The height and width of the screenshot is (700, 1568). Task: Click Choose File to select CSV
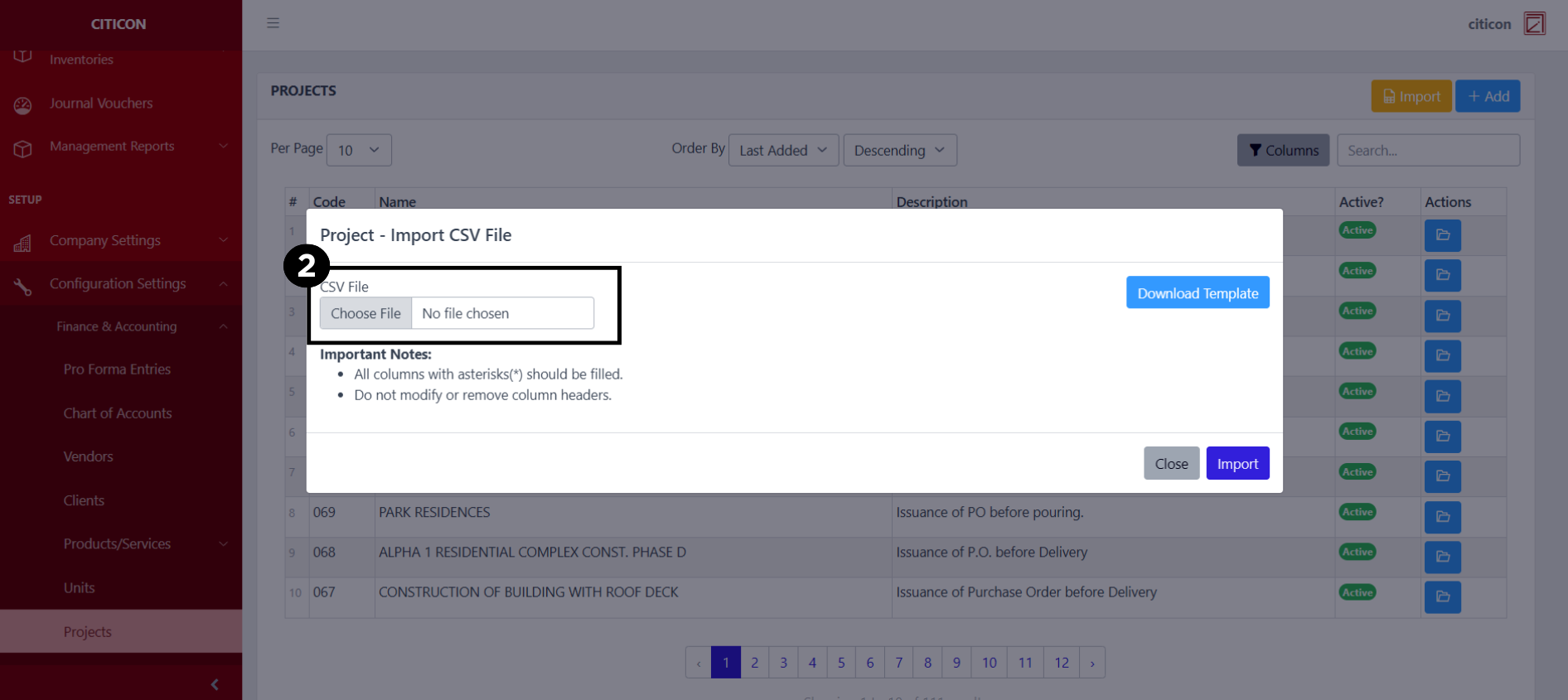(365, 313)
